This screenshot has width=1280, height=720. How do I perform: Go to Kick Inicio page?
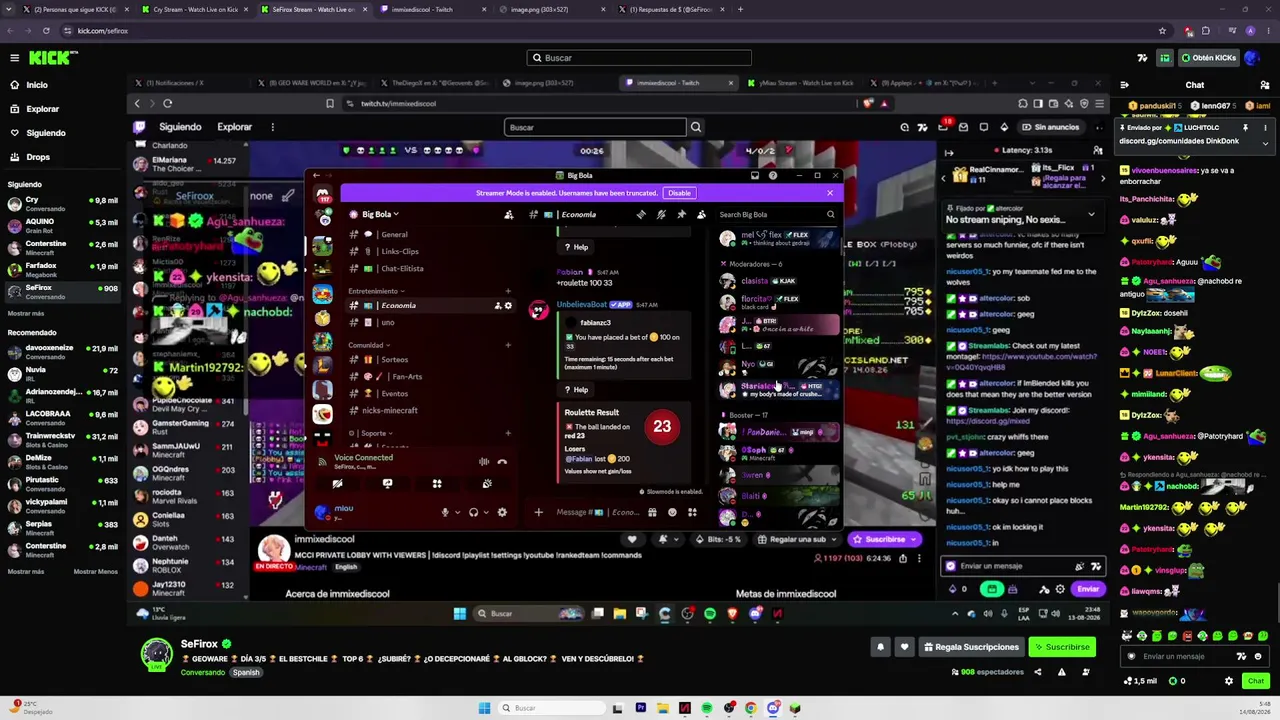[37, 85]
